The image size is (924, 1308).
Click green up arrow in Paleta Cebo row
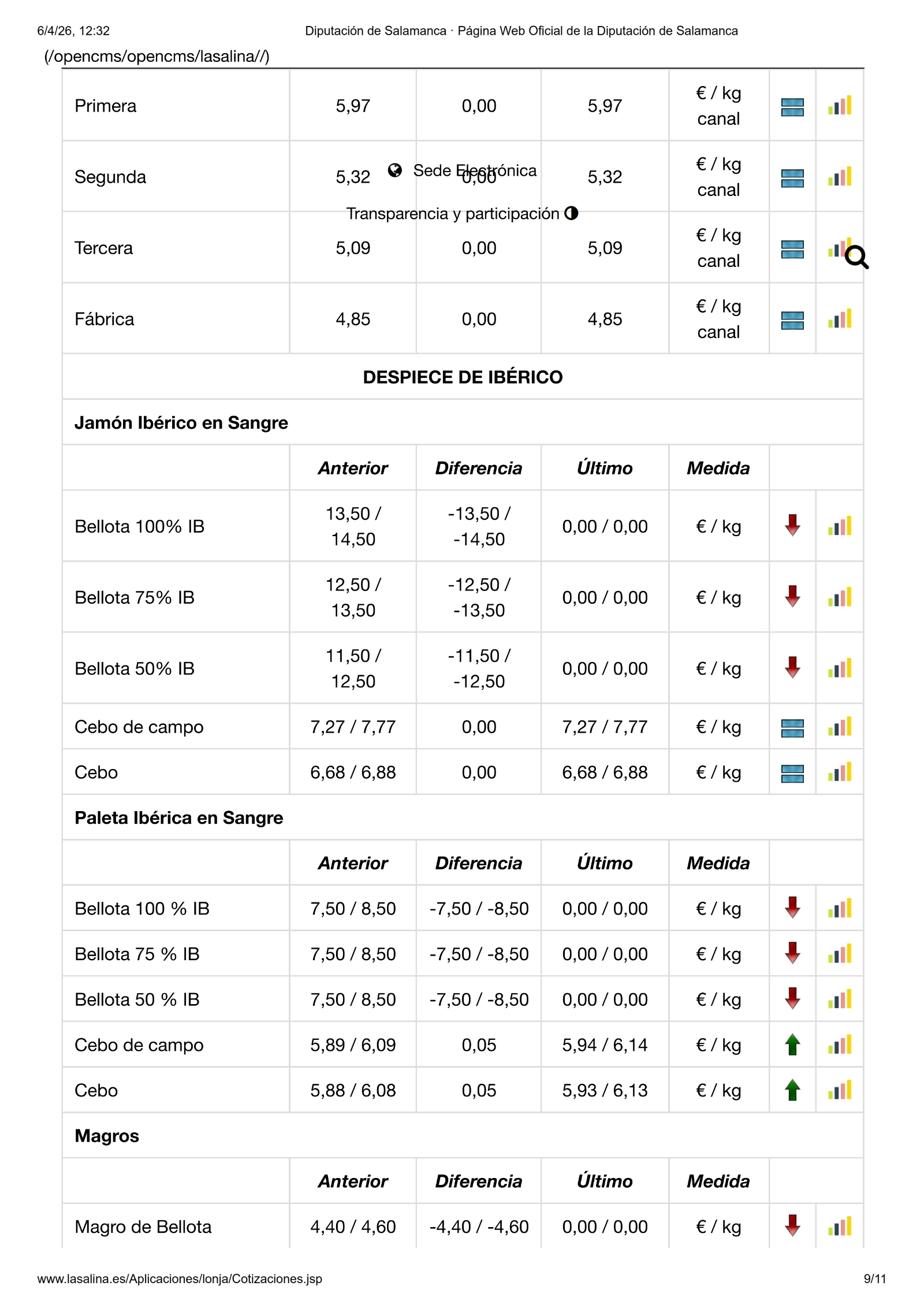click(x=792, y=1090)
